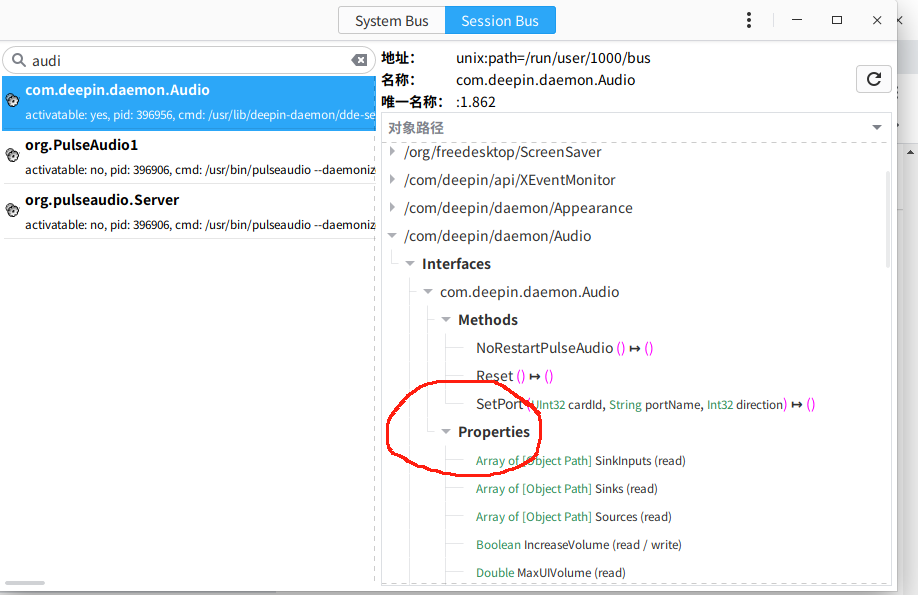Select the SetPort method row
This screenshot has width=918, height=595.
(645, 404)
